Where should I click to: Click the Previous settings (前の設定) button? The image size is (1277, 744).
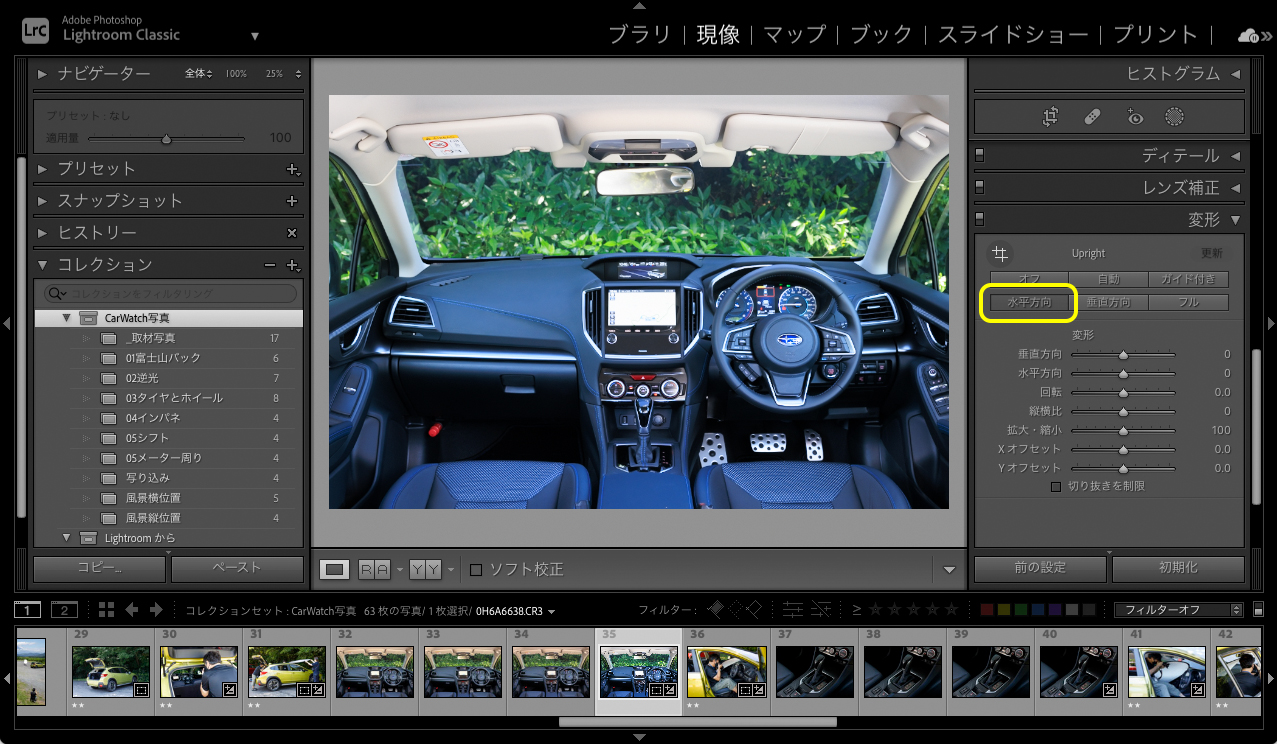[x=1040, y=568]
